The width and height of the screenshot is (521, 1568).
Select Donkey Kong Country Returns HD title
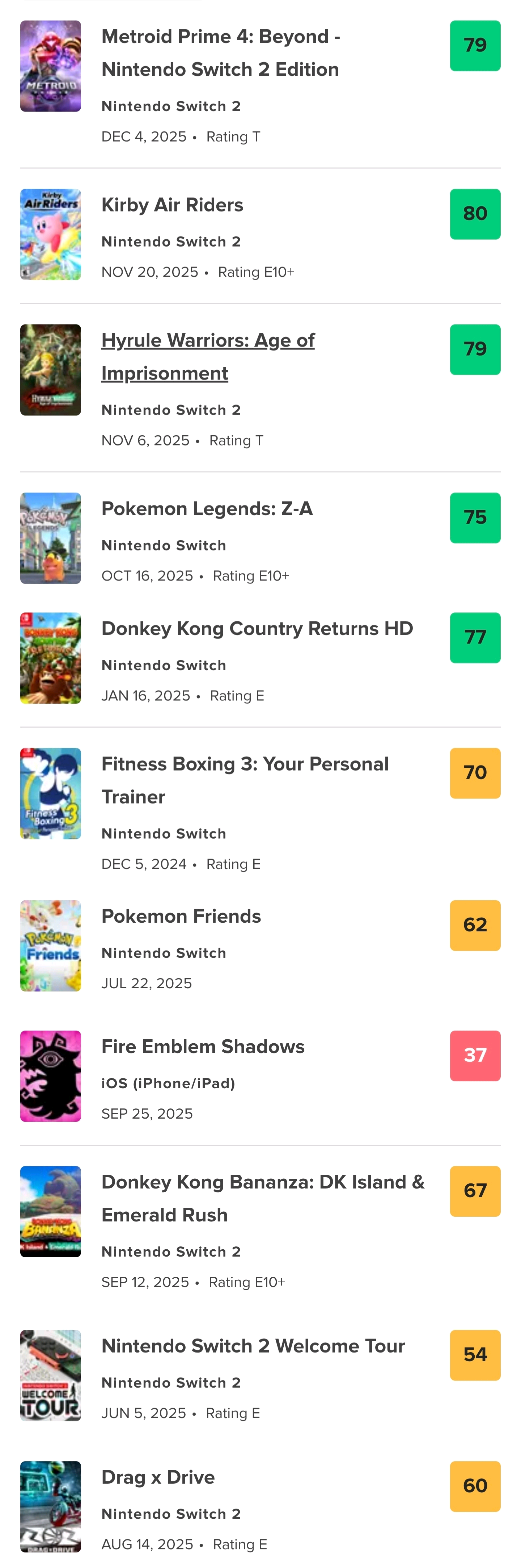(x=257, y=628)
